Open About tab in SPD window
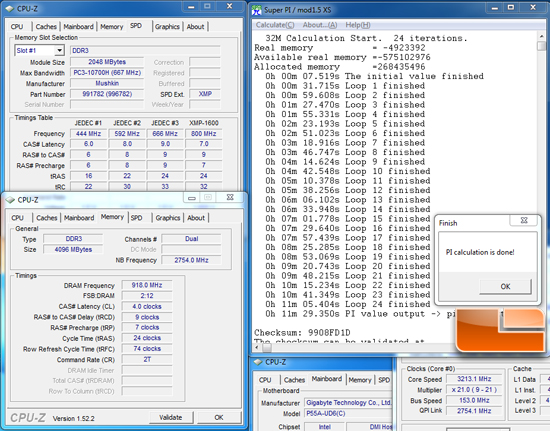 [195, 27]
